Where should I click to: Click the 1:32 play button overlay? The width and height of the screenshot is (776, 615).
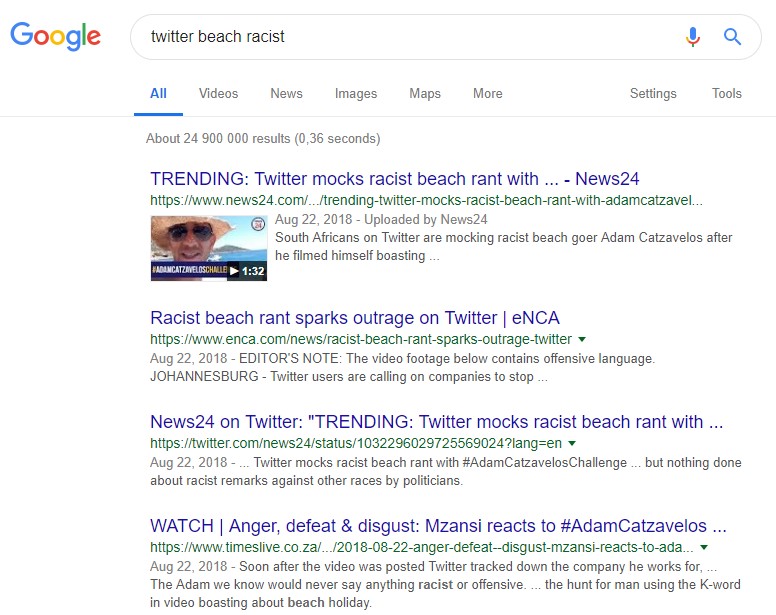(x=247, y=271)
